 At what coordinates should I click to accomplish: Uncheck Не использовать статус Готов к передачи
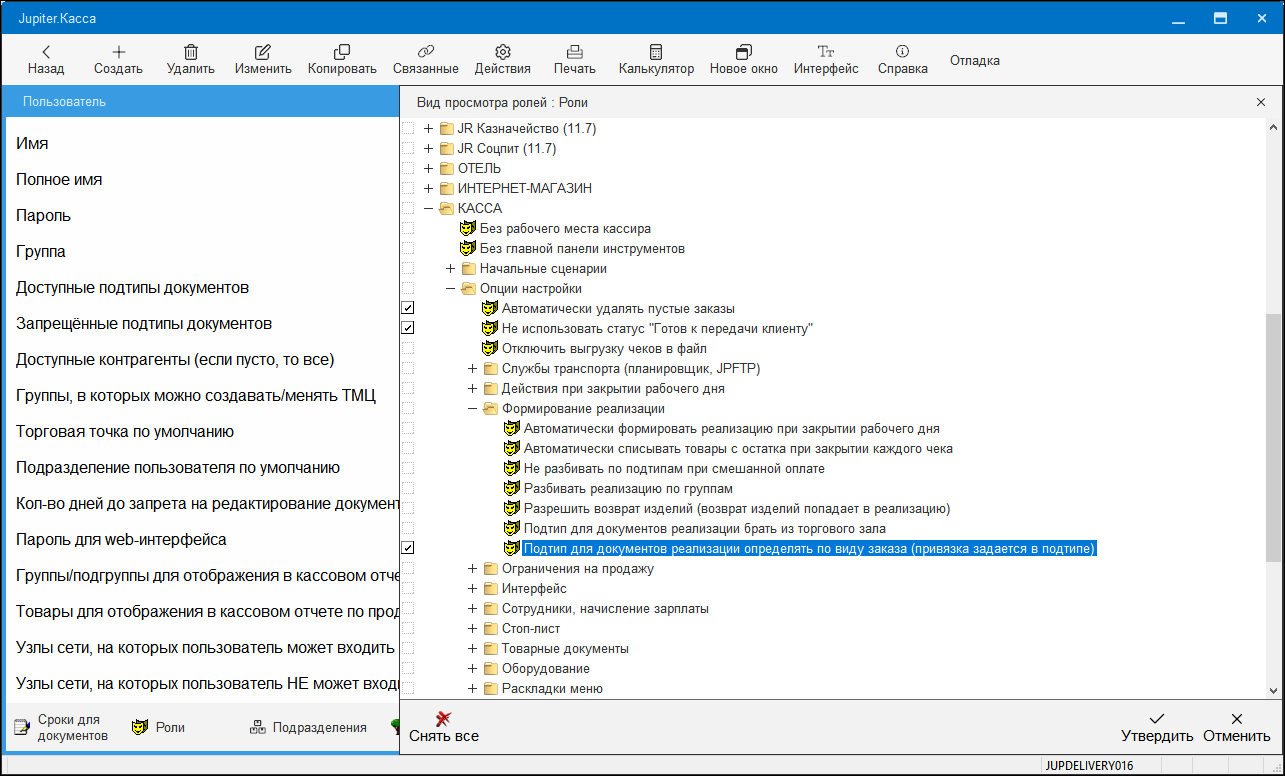407,328
